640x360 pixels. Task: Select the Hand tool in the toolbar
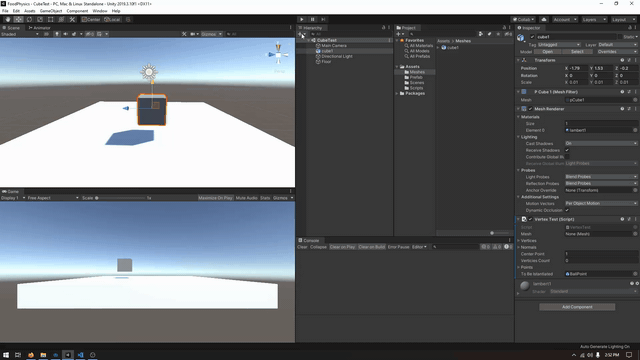8,19
